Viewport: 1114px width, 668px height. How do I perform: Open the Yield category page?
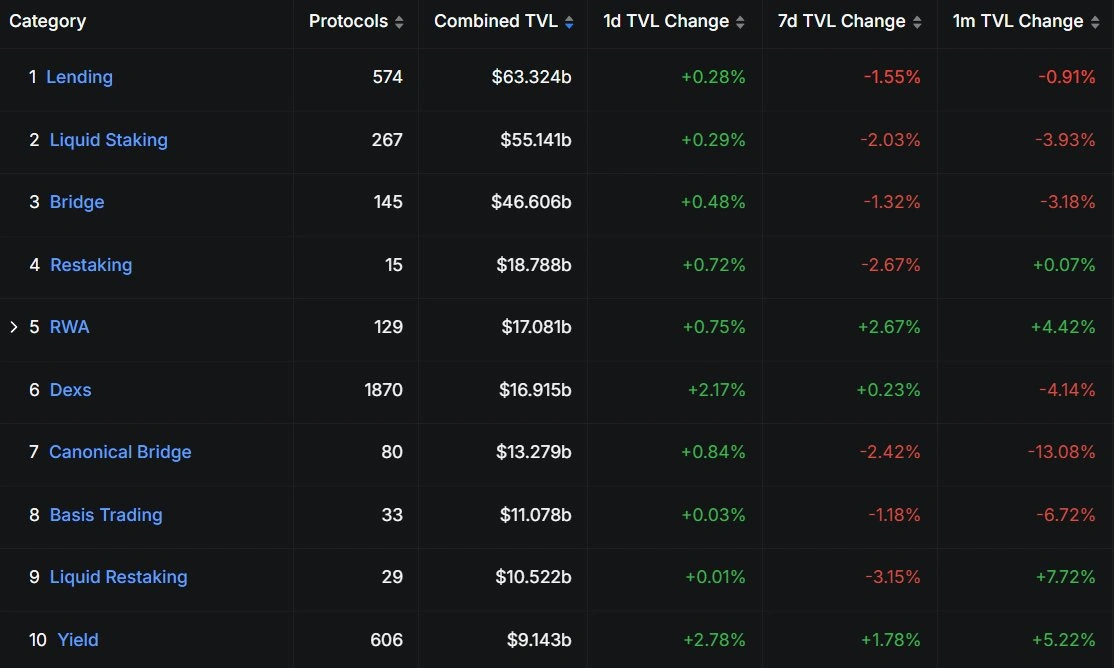[x=77, y=640]
